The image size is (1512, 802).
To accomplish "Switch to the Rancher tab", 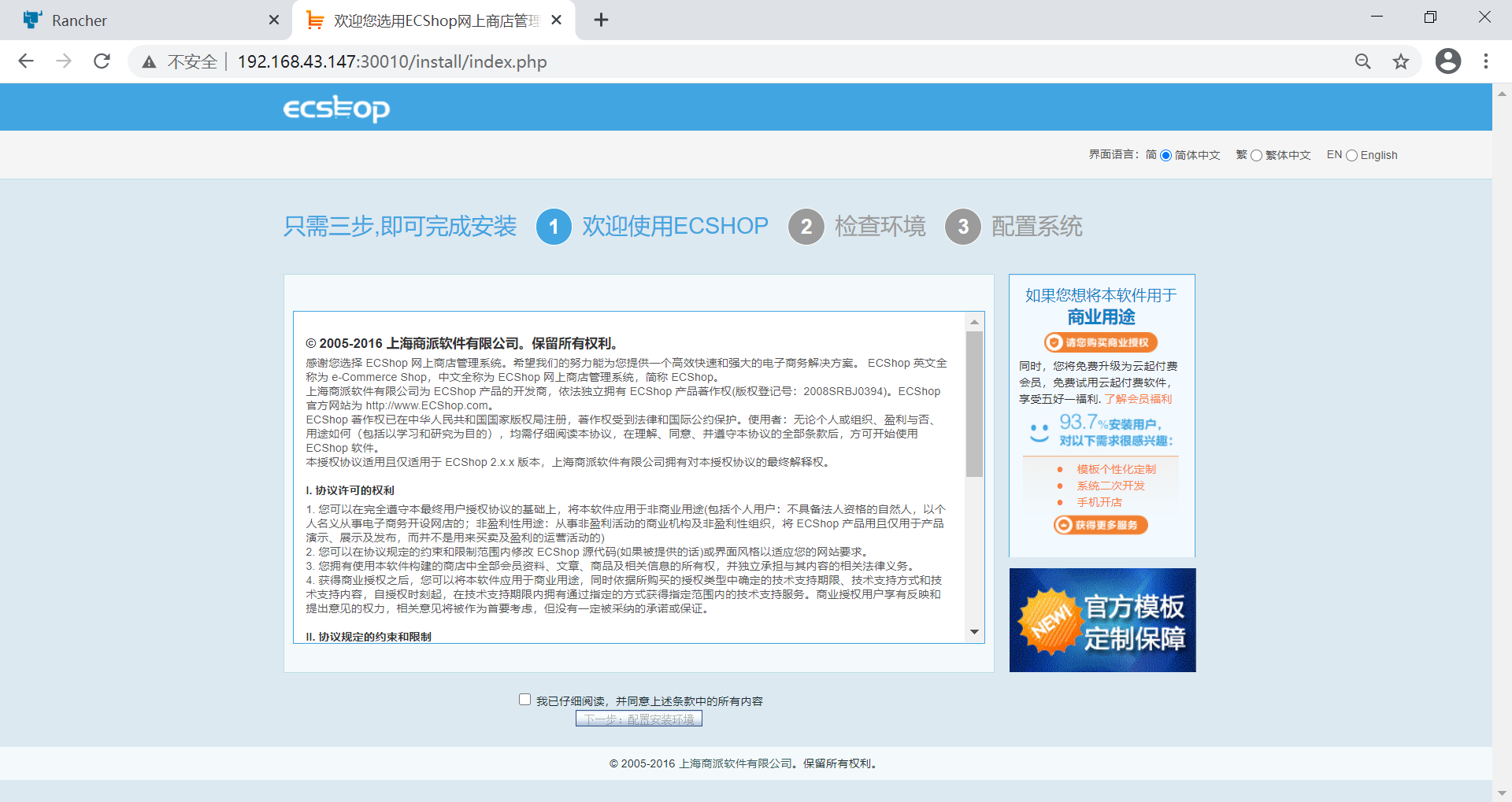I will coord(146,20).
